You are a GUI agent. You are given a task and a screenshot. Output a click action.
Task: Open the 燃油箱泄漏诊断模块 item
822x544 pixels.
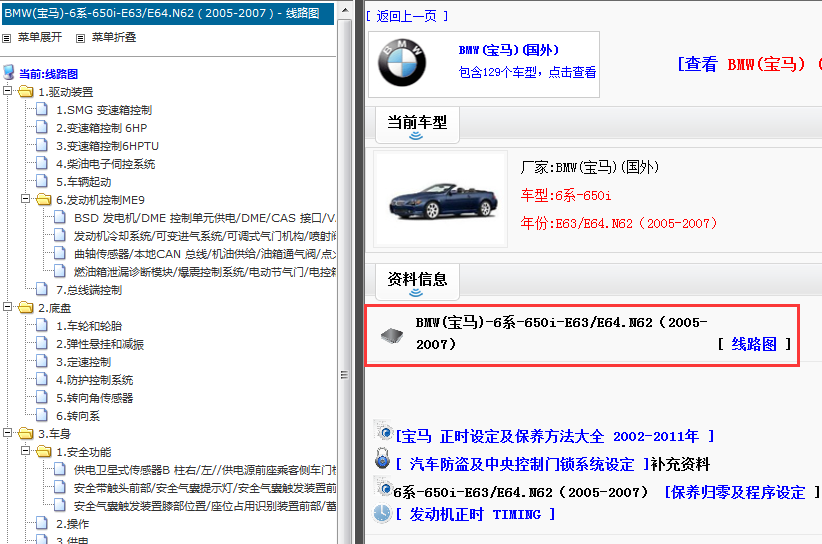pos(205,271)
